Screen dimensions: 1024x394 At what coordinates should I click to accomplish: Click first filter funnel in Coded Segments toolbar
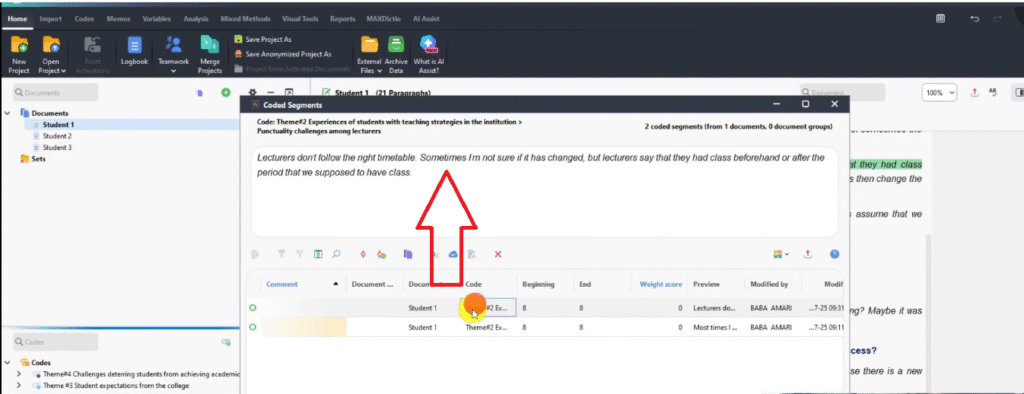282,254
